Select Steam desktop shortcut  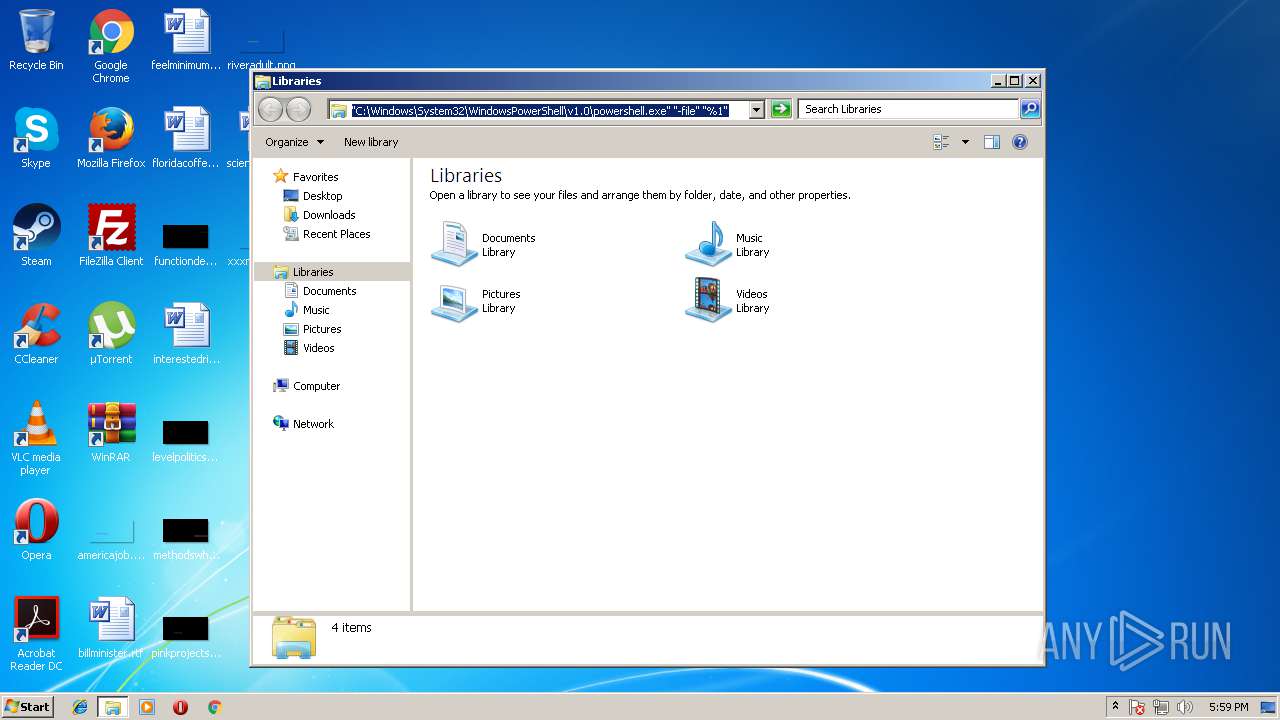coord(36,236)
